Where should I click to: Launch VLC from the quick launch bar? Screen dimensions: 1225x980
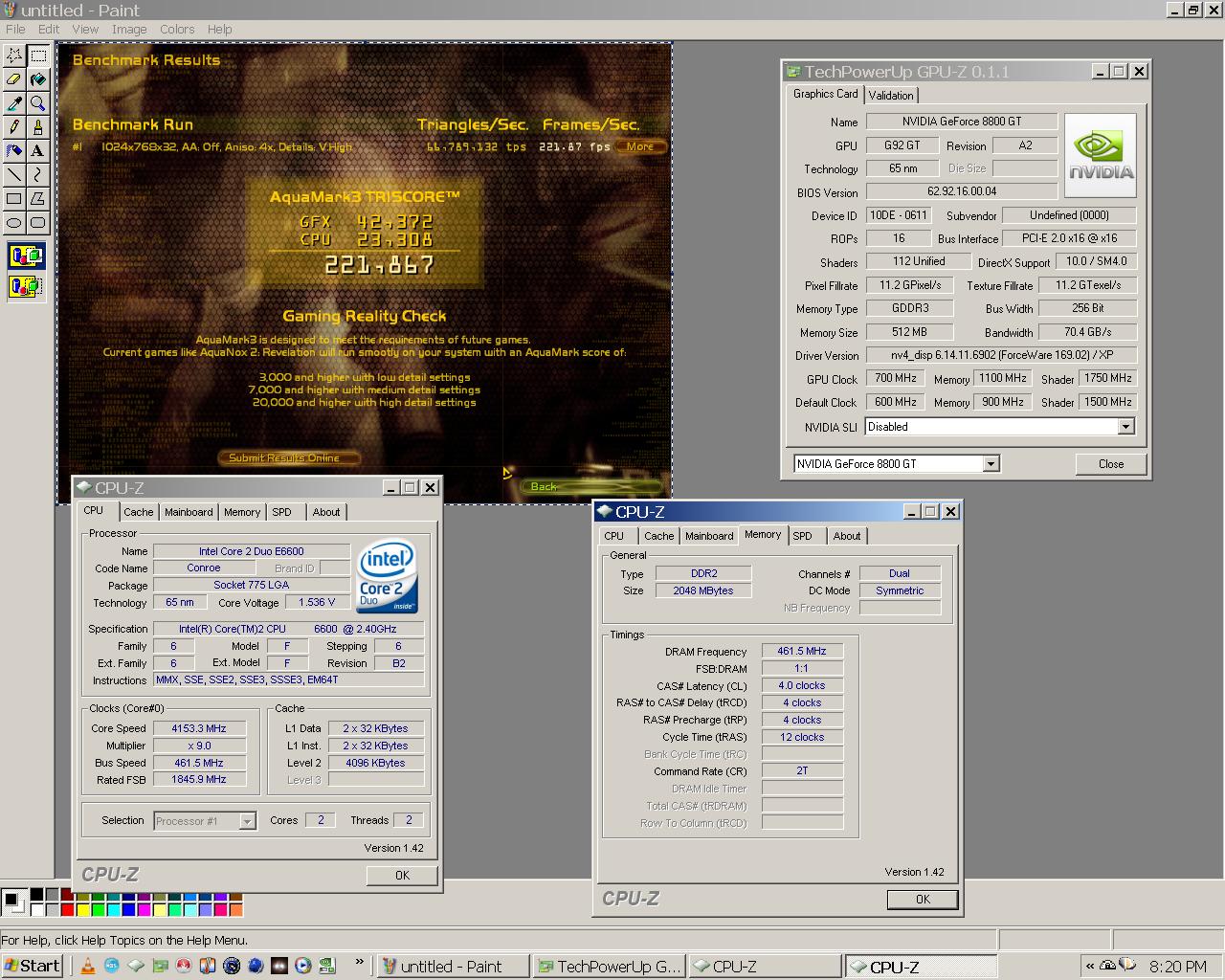[88, 966]
